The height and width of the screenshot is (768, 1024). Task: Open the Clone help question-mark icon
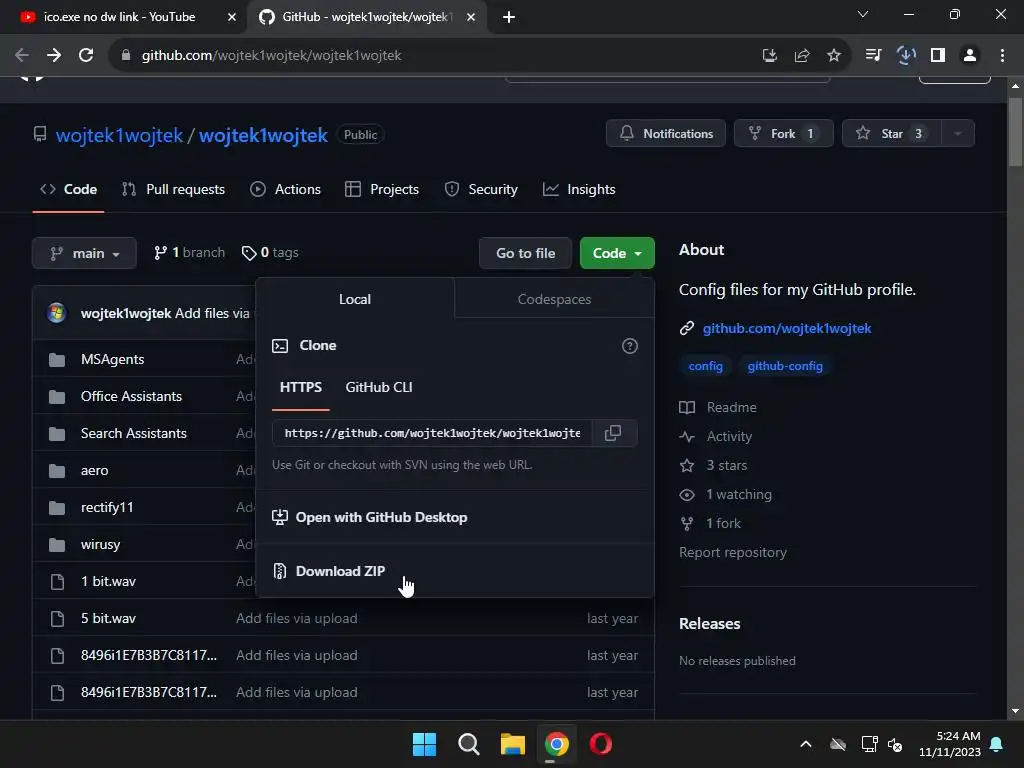[x=630, y=346]
